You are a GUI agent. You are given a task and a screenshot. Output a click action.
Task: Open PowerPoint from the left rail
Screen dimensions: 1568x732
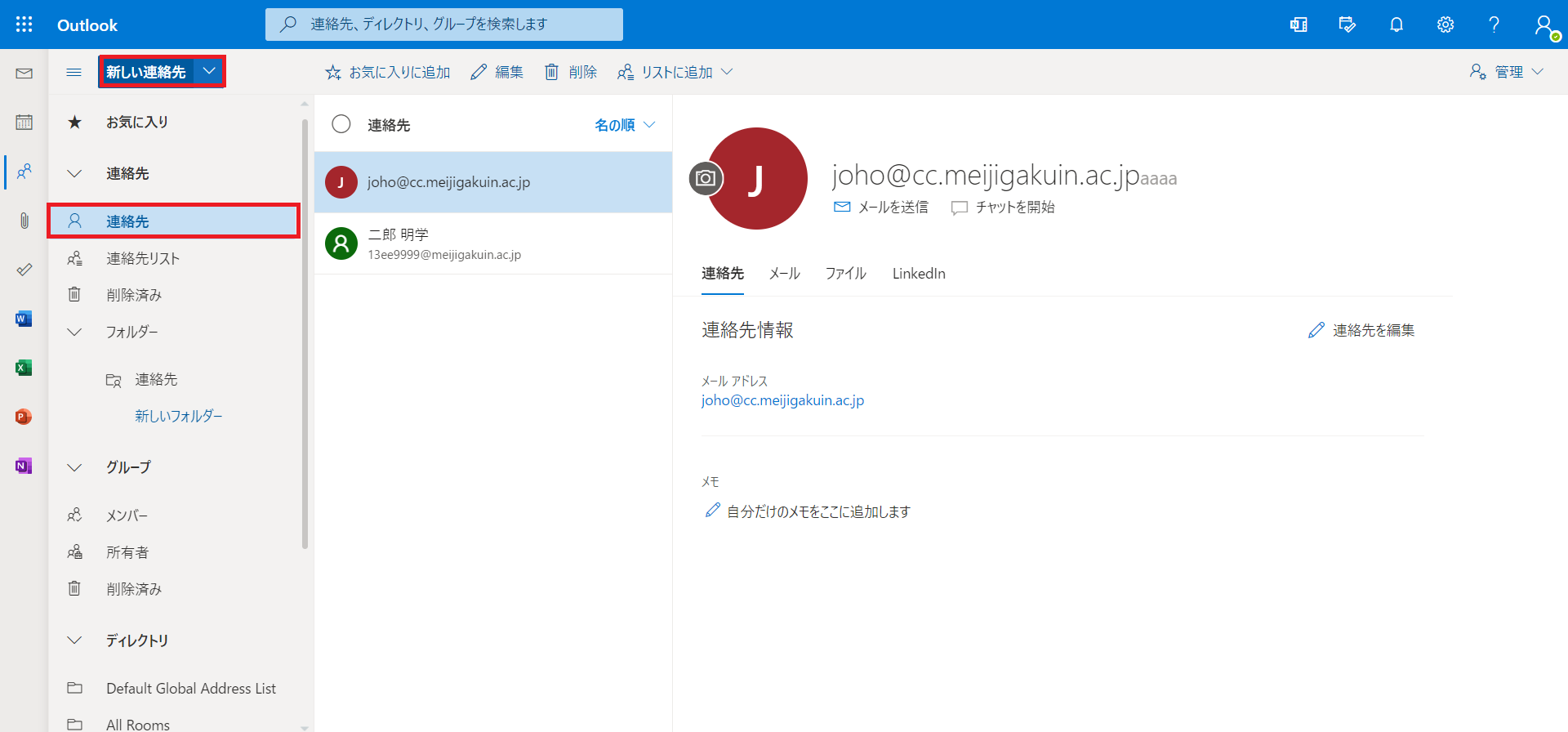pos(24,417)
